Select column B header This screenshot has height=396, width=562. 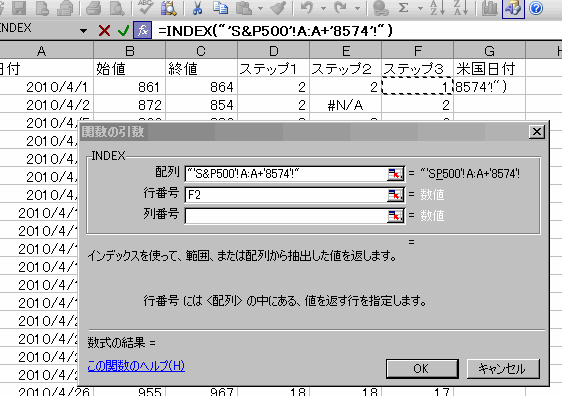[x=130, y=51]
